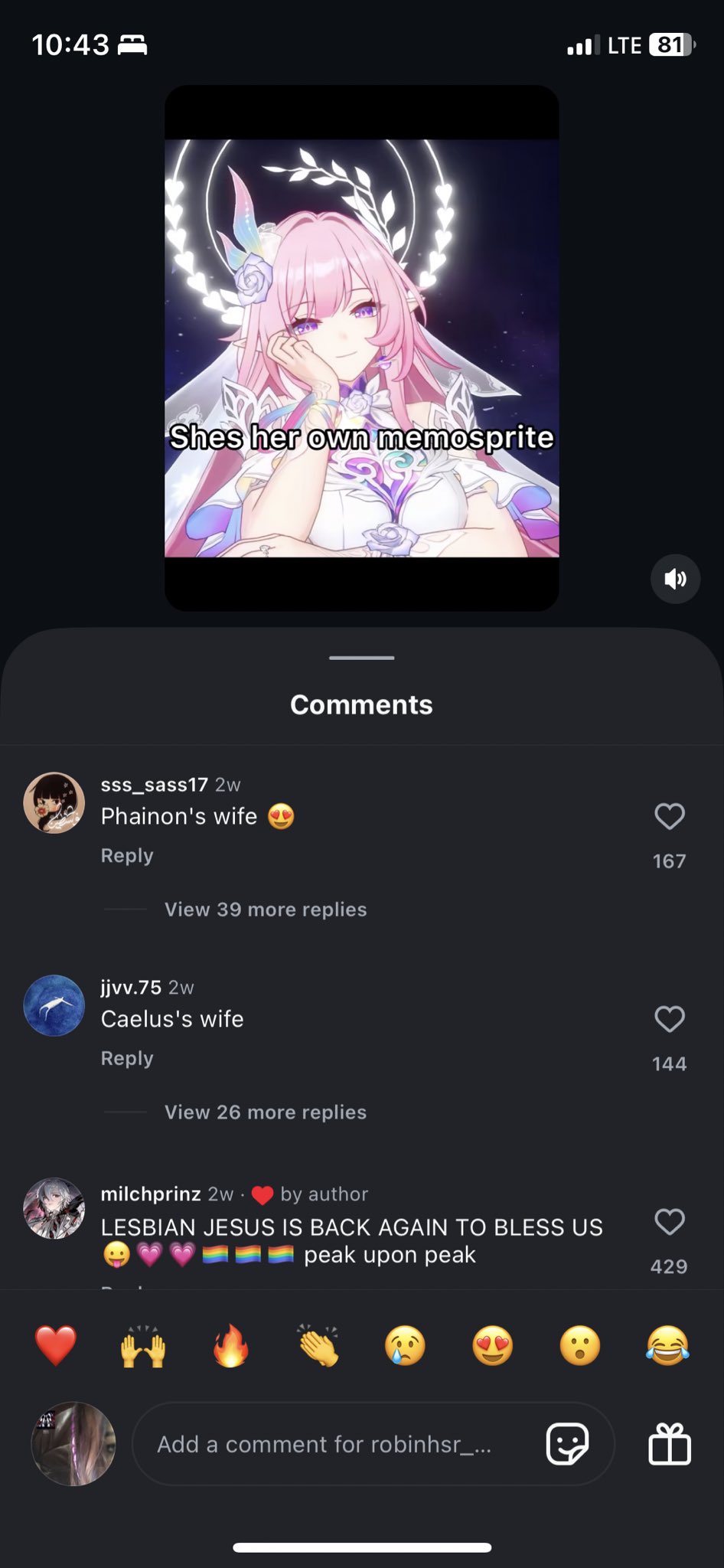Expand "View 39 more replies"
This screenshot has height=1568, width=724.
coord(266,910)
